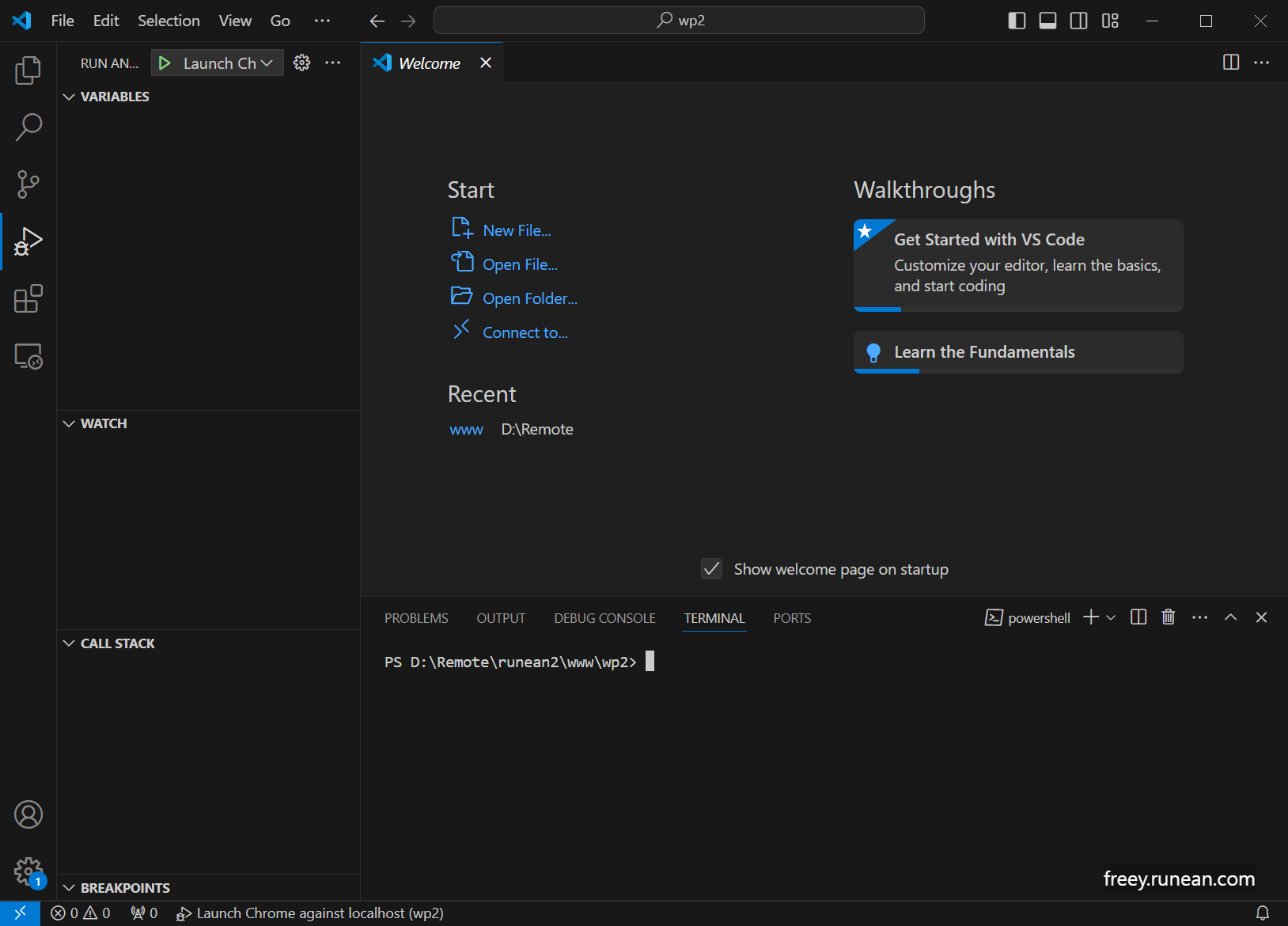This screenshot has width=1288, height=926.
Task: Activate the Welcome editor tab
Action: tap(430, 63)
